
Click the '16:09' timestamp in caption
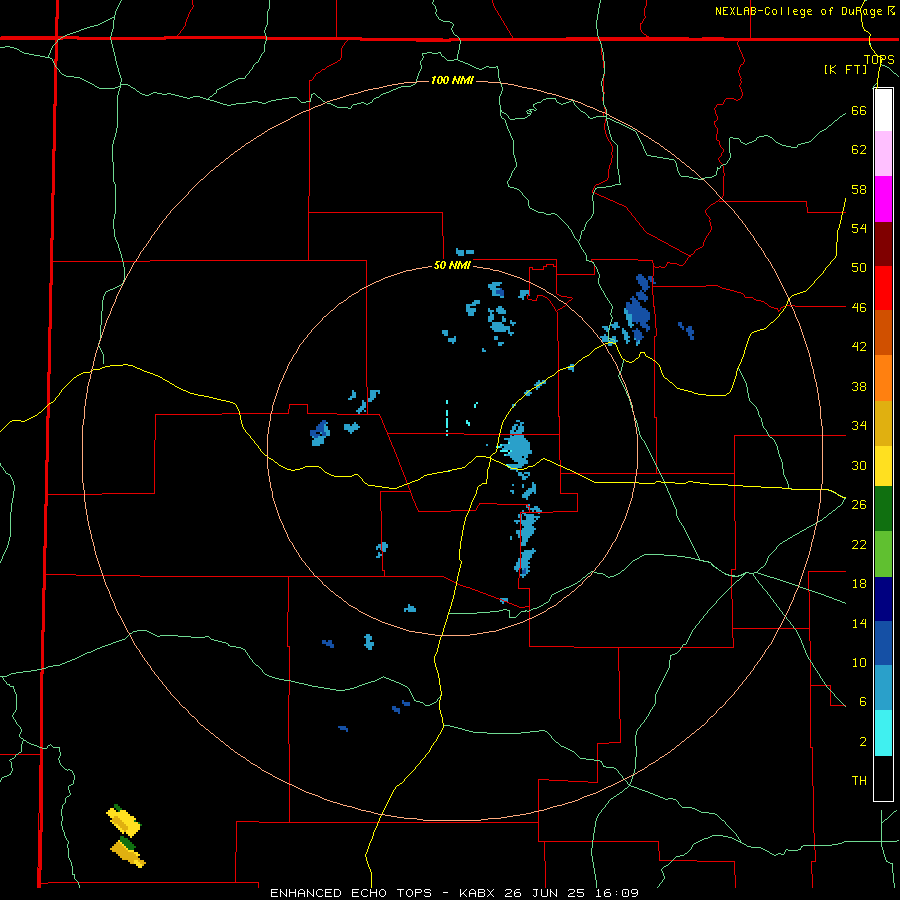tap(617, 893)
